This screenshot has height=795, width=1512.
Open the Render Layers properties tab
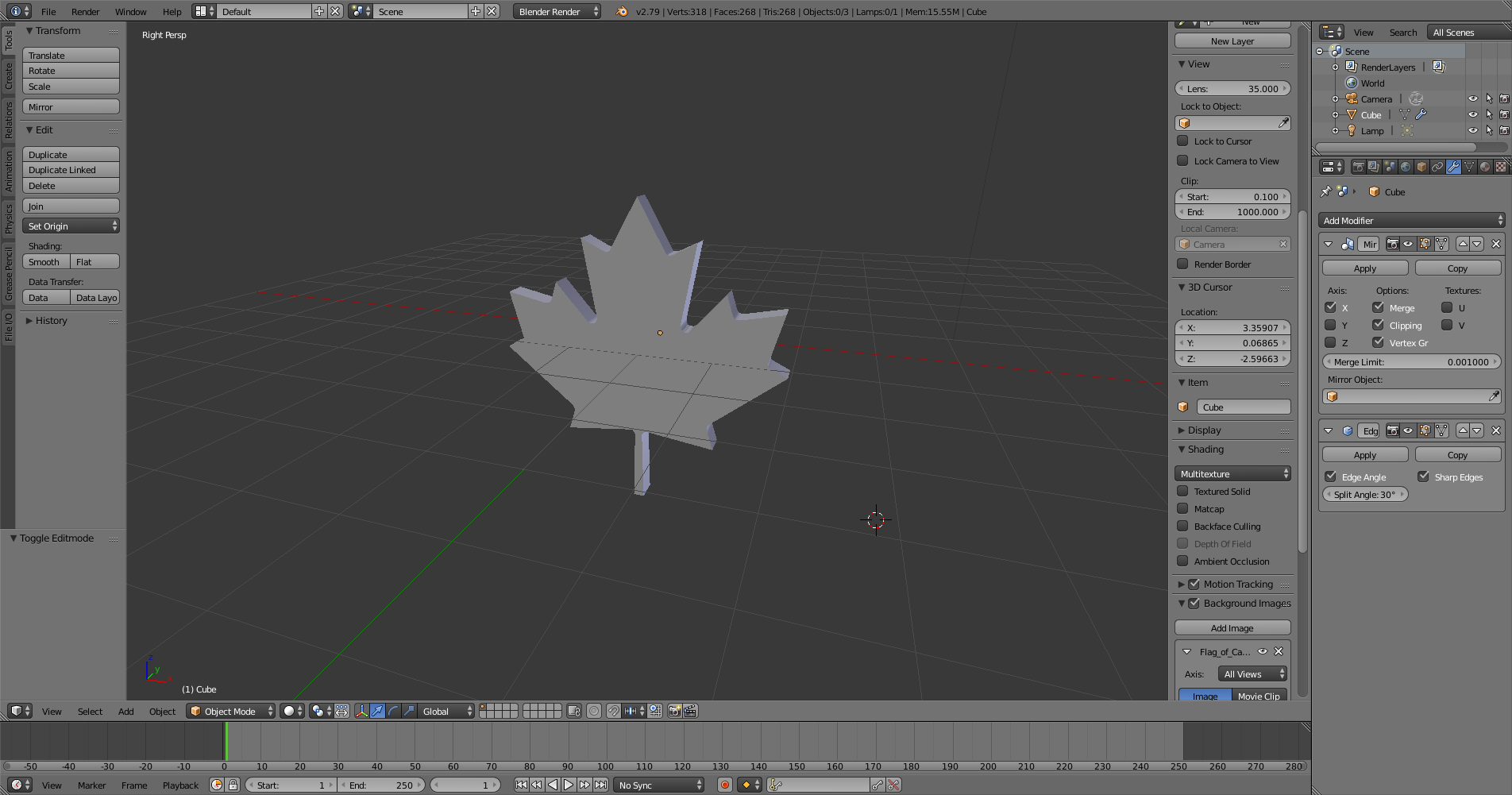pos(1374,167)
